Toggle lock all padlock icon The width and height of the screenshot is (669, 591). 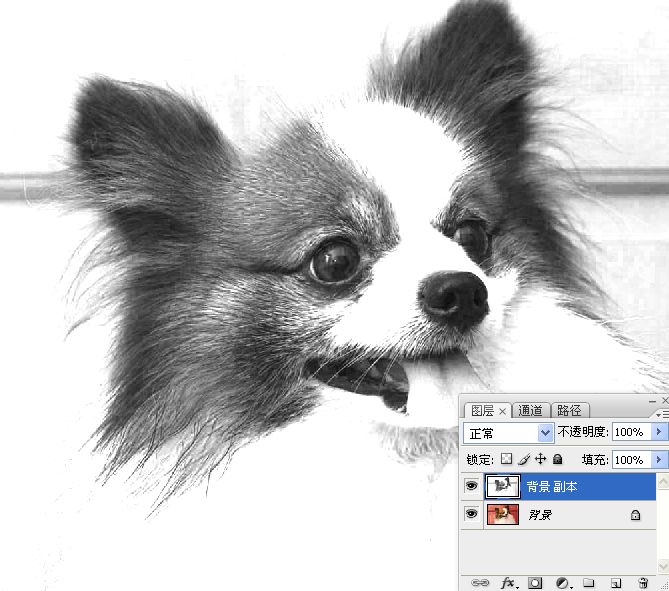click(x=557, y=459)
